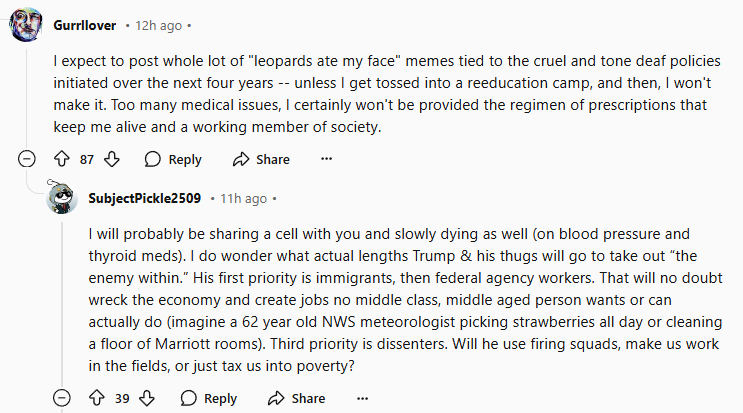The image size is (743, 413).
Task: Open more options on Gurrllover's comment
Action: pyautogui.click(x=326, y=159)
